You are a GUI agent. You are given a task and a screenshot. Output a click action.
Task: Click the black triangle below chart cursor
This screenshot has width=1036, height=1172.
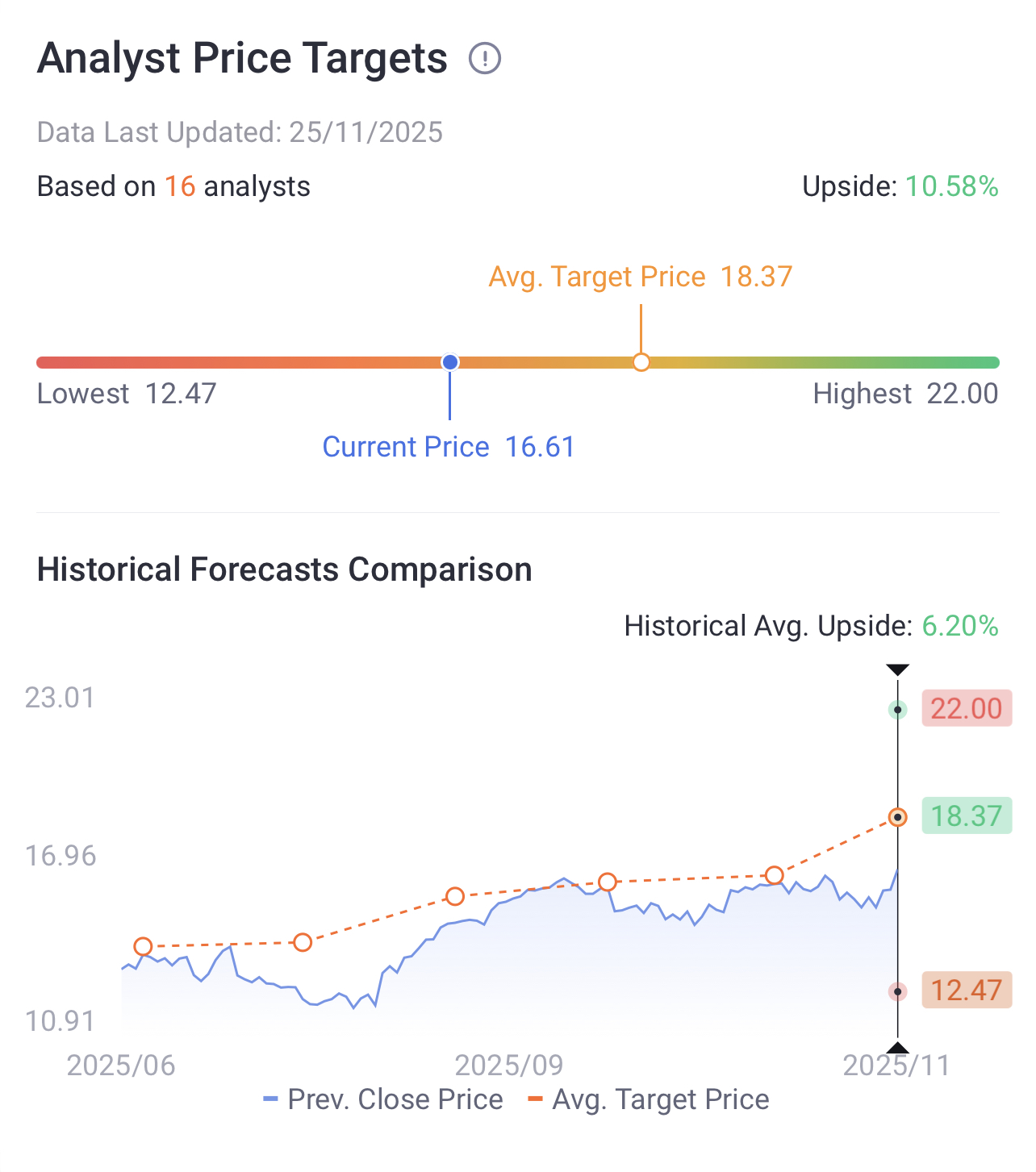pyautogui.click(x=897, y=1049)
